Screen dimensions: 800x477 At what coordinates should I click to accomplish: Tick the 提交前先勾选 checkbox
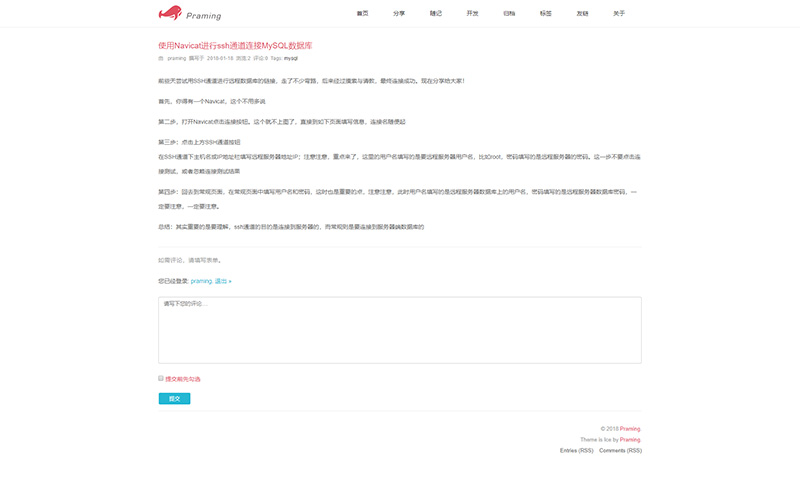pos(161,378)
